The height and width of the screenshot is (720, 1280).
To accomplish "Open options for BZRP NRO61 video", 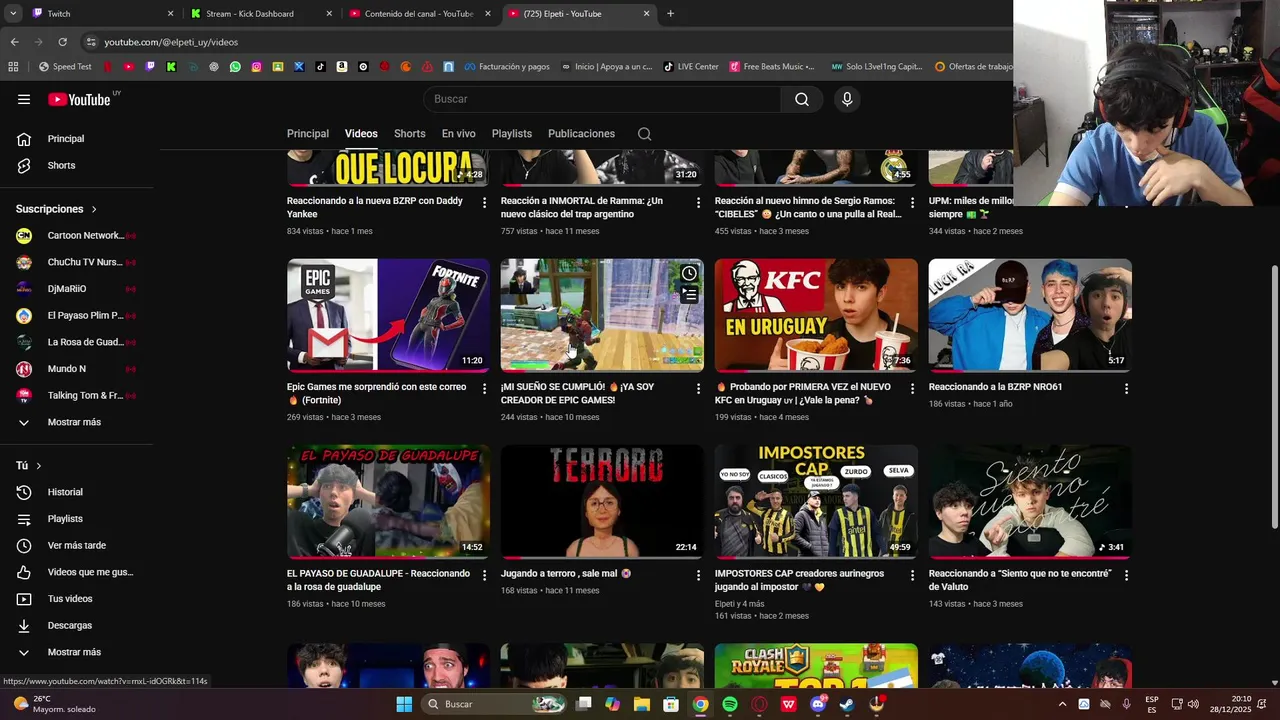I will click(1126, 389).
